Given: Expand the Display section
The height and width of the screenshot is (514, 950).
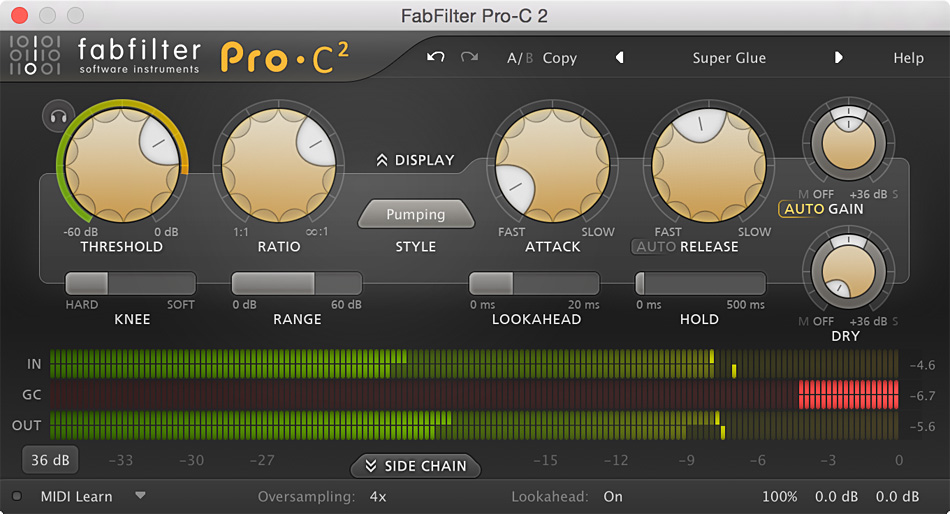Looking at the screenshot, I should click(416, 160).
